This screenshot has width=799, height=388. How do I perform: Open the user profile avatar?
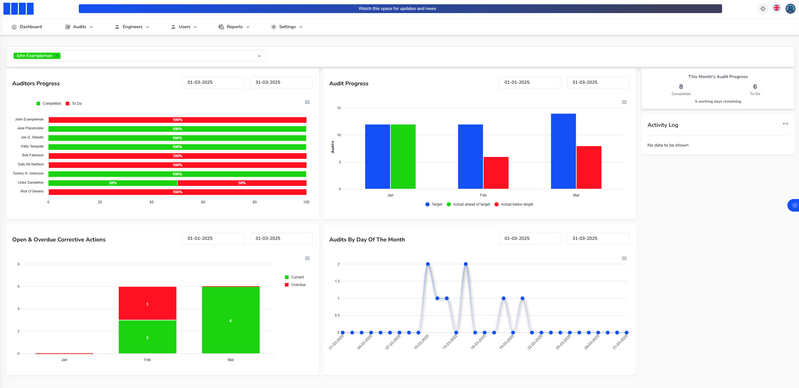tap(790, 9)
